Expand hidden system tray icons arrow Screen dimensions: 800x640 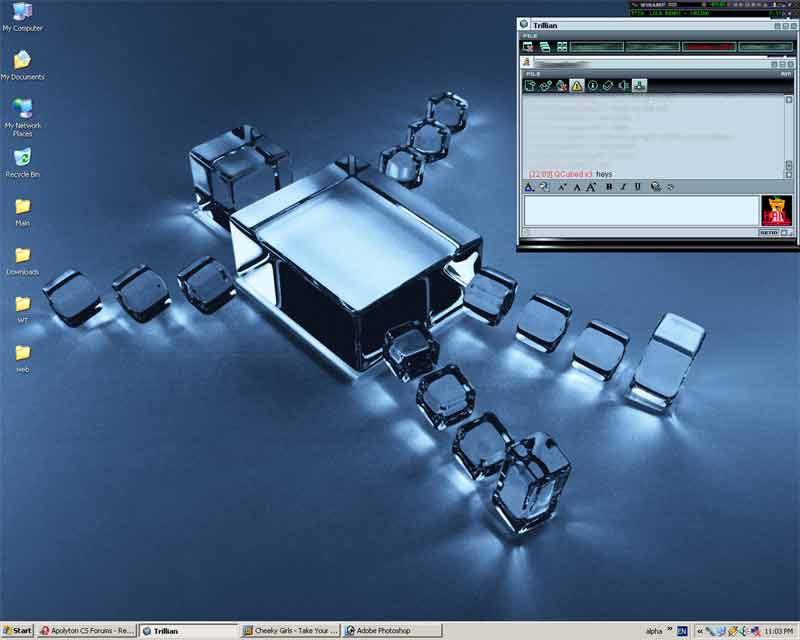click(699, 631)
